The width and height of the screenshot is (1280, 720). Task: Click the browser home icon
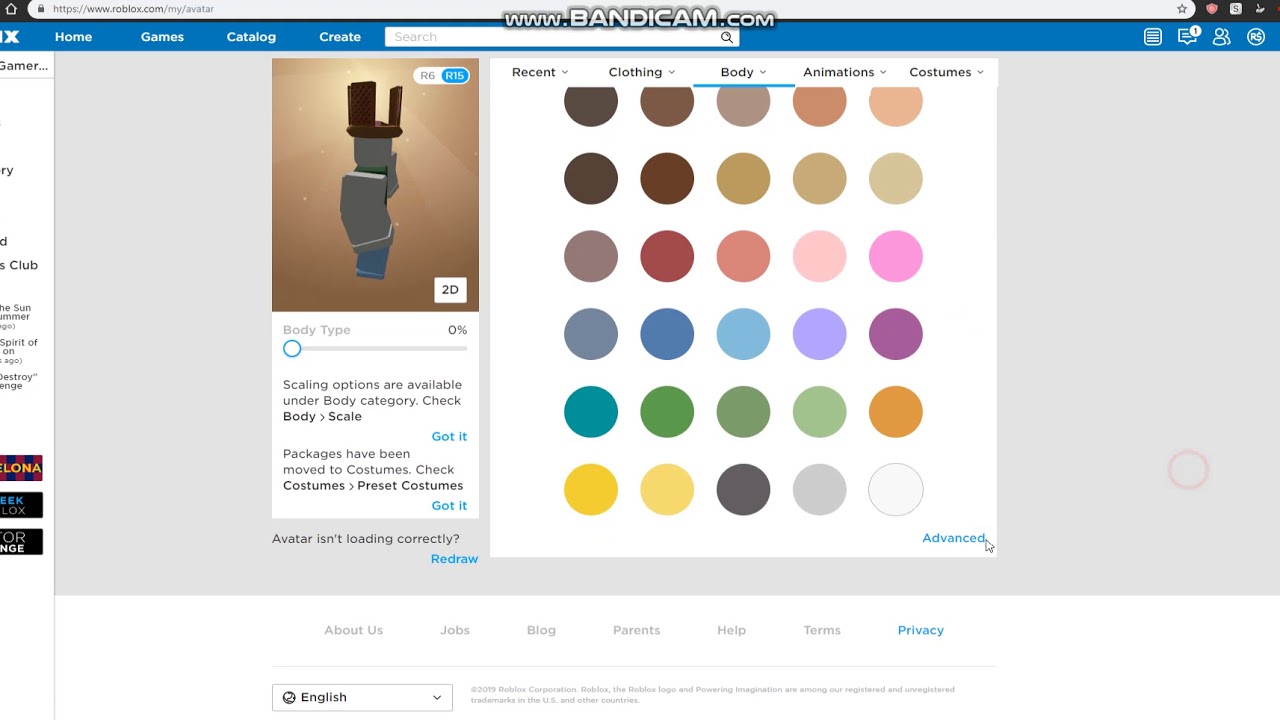coord(11,9)
